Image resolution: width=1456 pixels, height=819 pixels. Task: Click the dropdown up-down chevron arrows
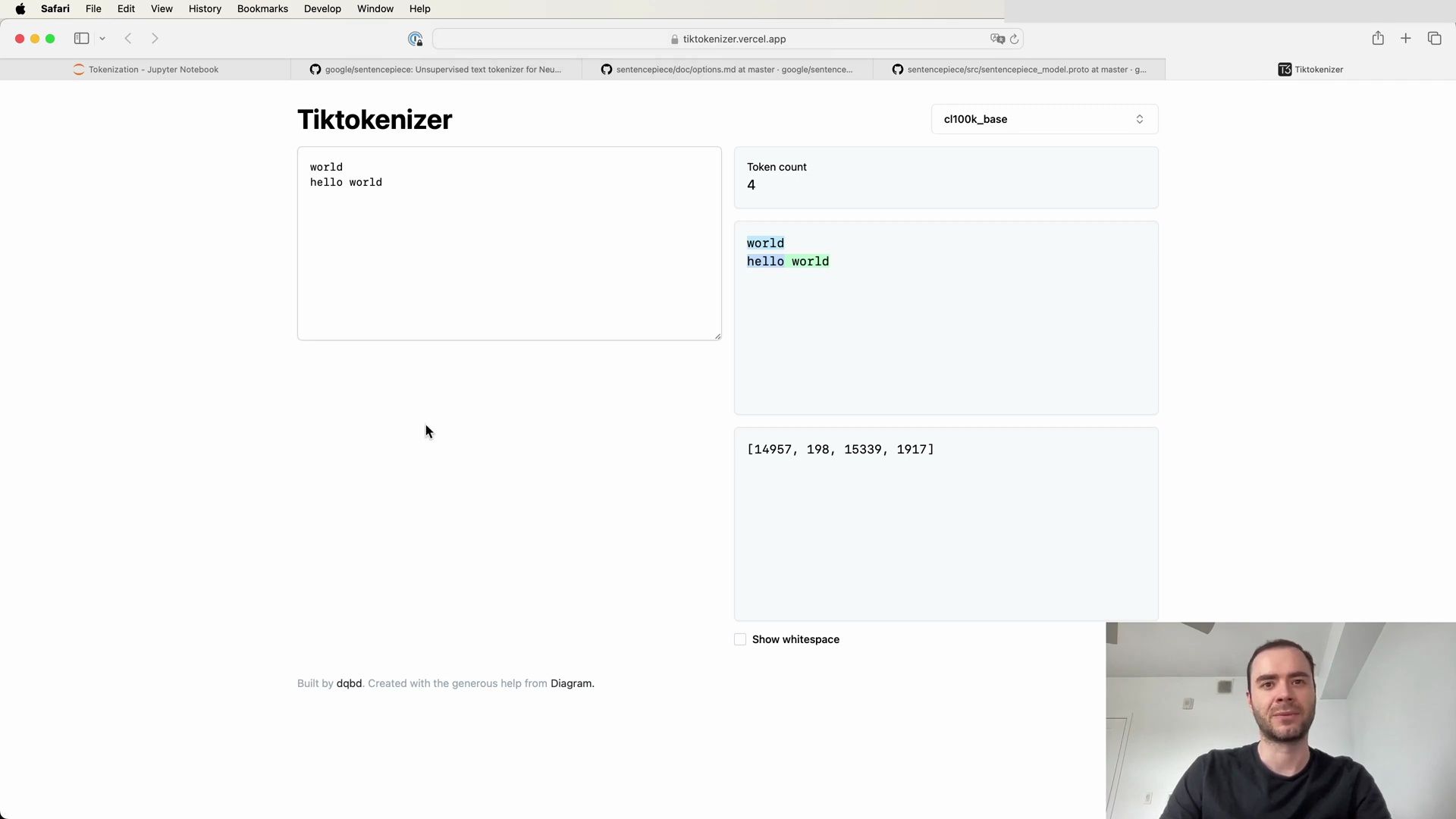click(x=1139, y=119)
